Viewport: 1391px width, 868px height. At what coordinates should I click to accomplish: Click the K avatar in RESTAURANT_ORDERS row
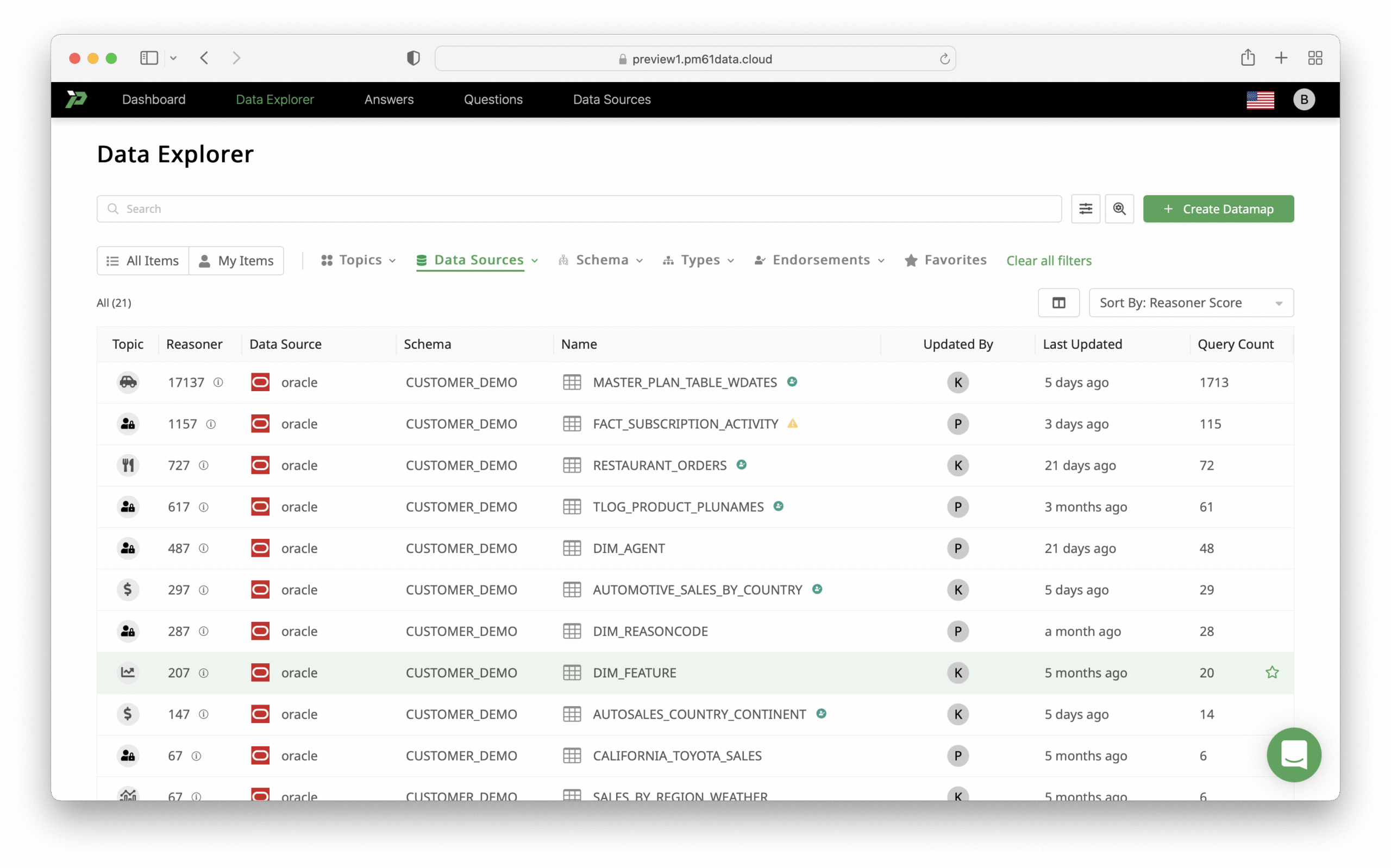957,466
